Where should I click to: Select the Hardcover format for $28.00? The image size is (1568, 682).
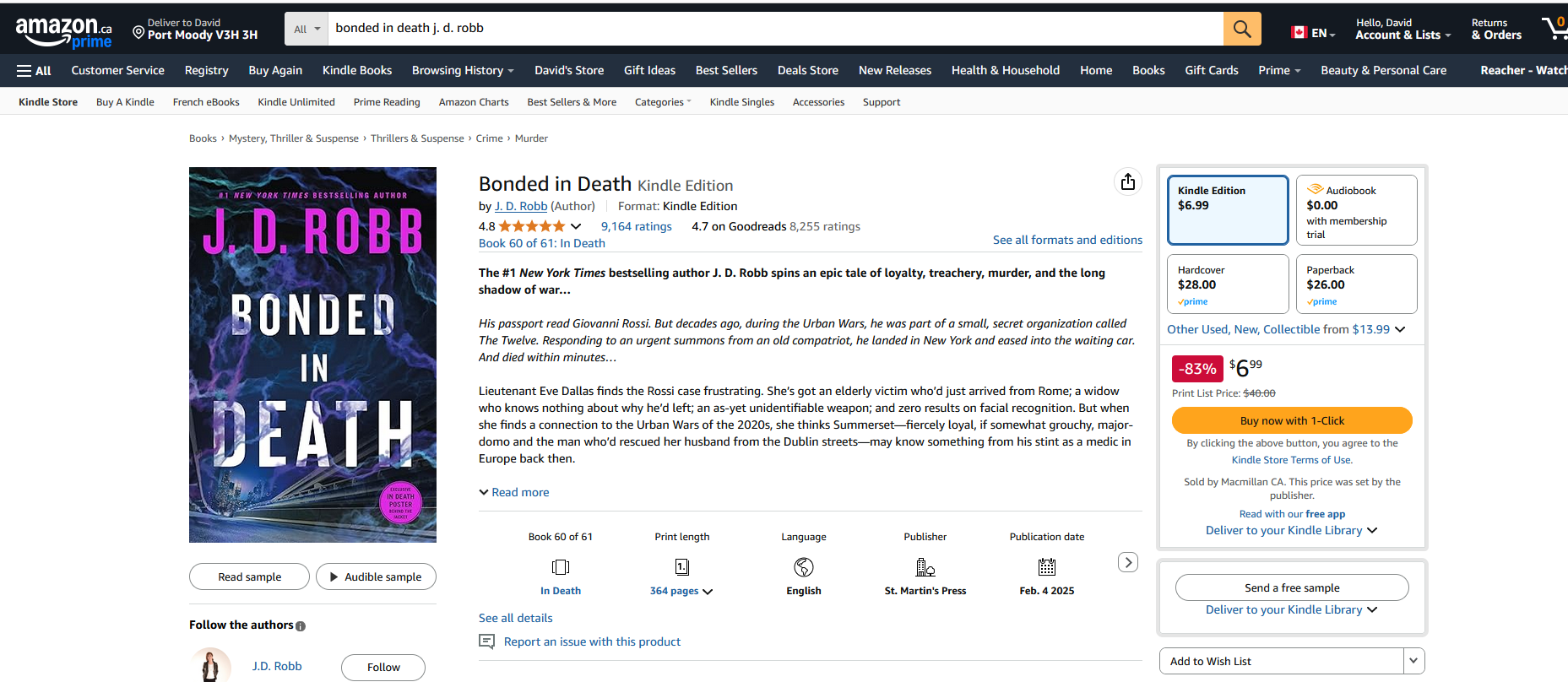1227,284
